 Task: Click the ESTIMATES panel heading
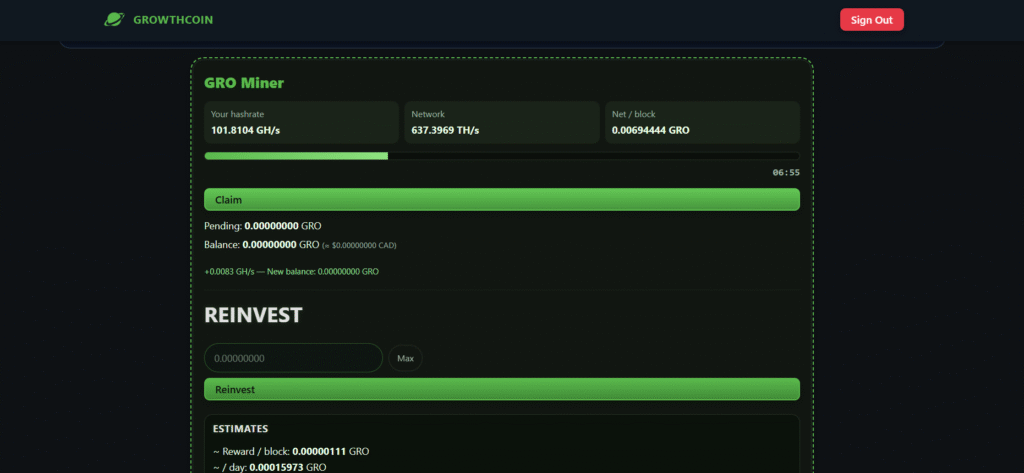coord(240,429)
